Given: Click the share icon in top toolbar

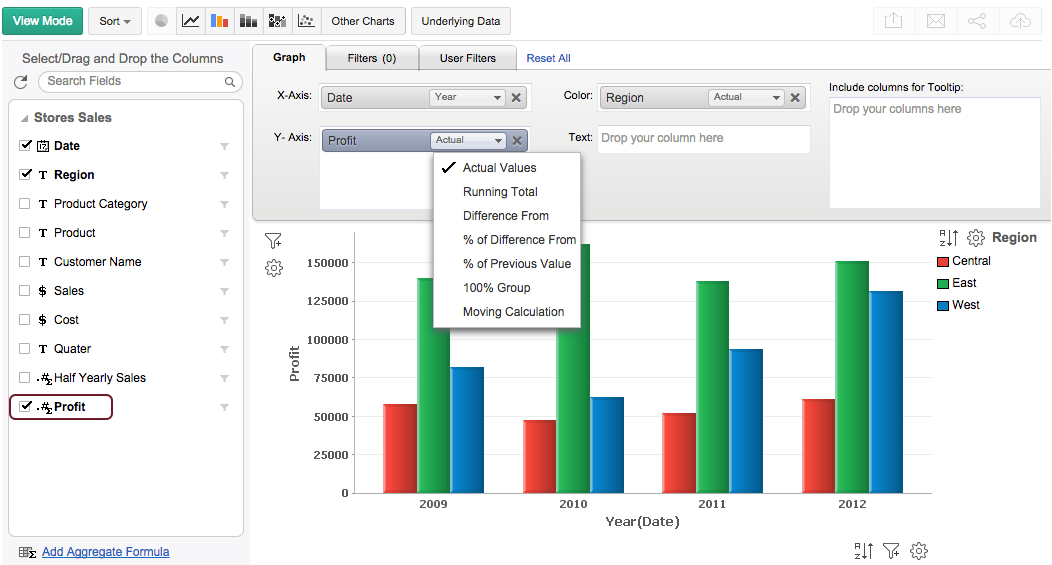Looking at the screenshot, I should click(x=978, y=21).
